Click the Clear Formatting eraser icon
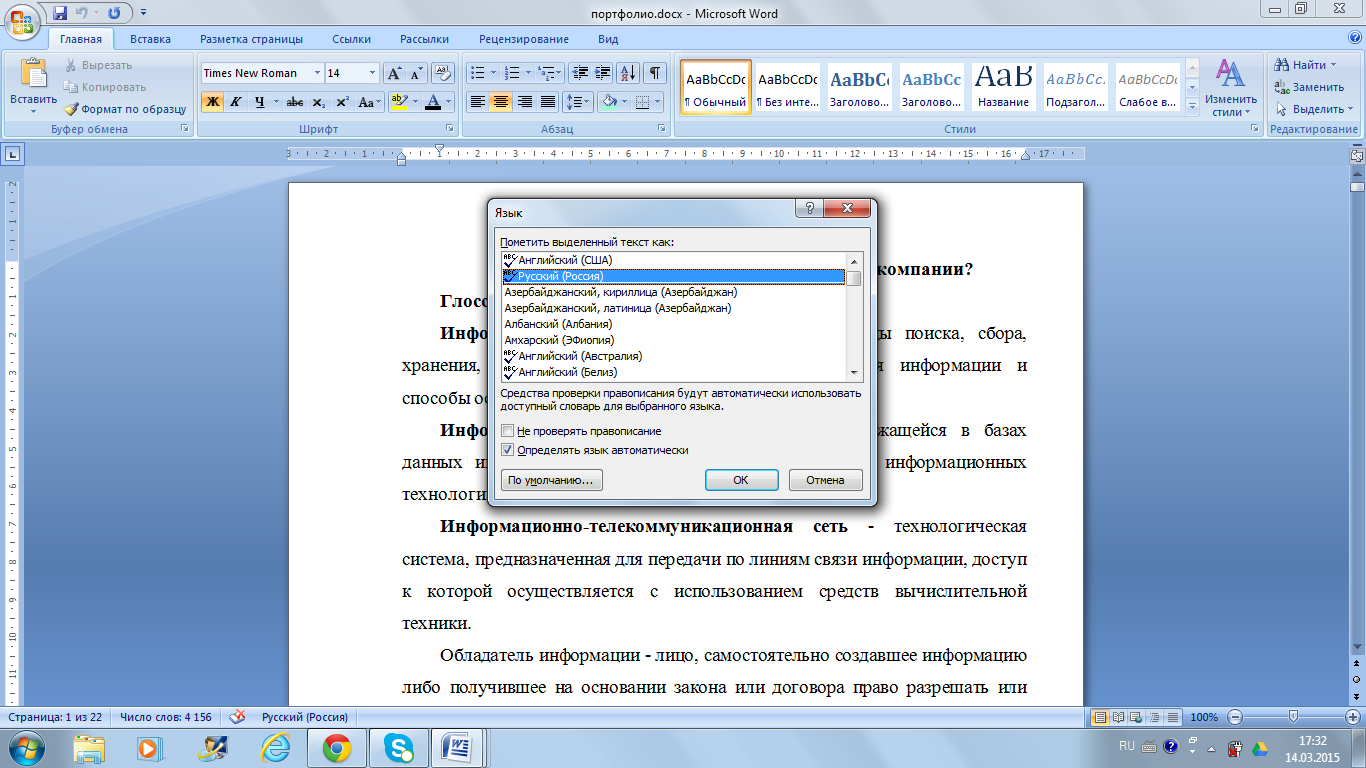The width and height of the screenshot is (1366, 768). (x=445, y=73)
